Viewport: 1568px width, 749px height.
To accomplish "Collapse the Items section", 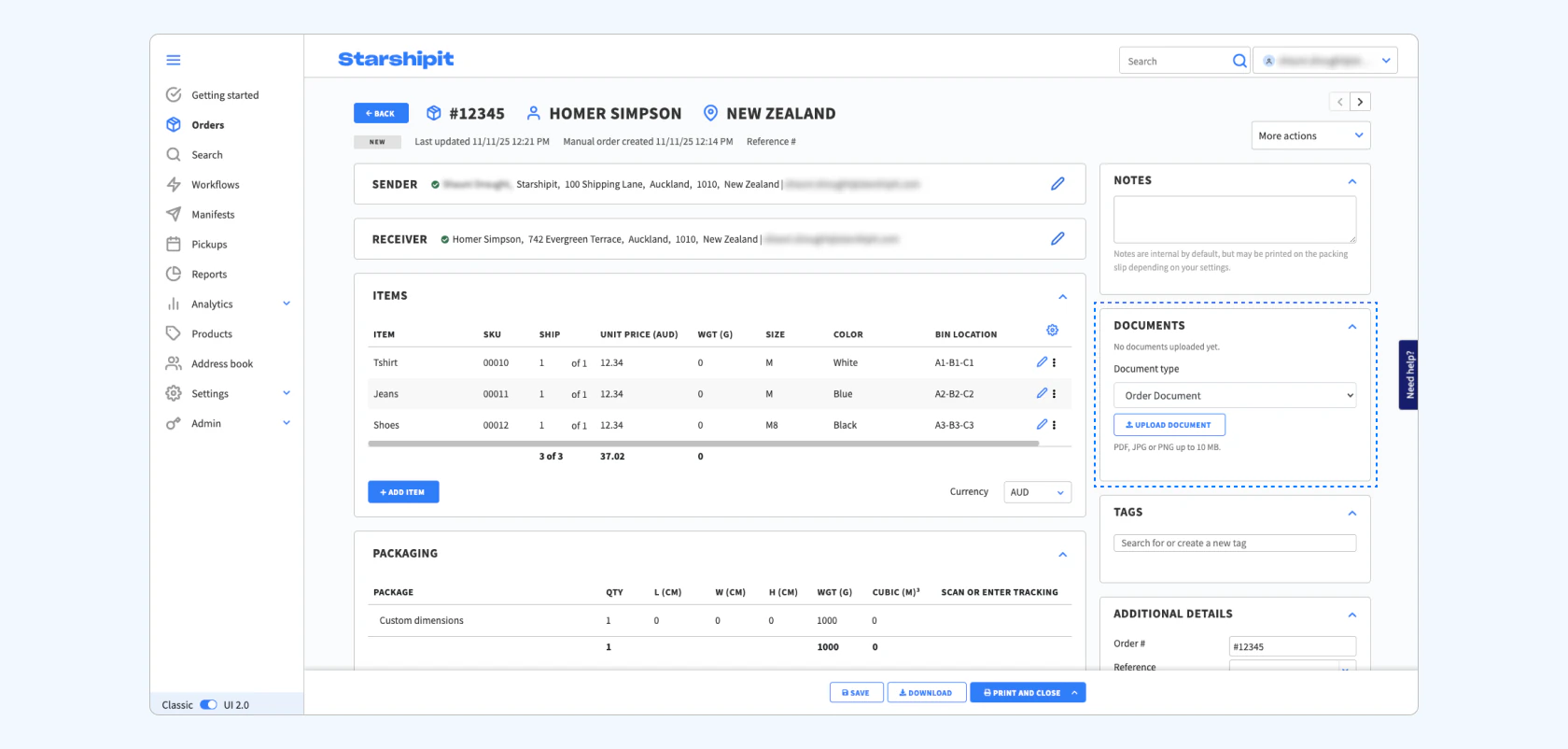I will [x=1062, y=297].
